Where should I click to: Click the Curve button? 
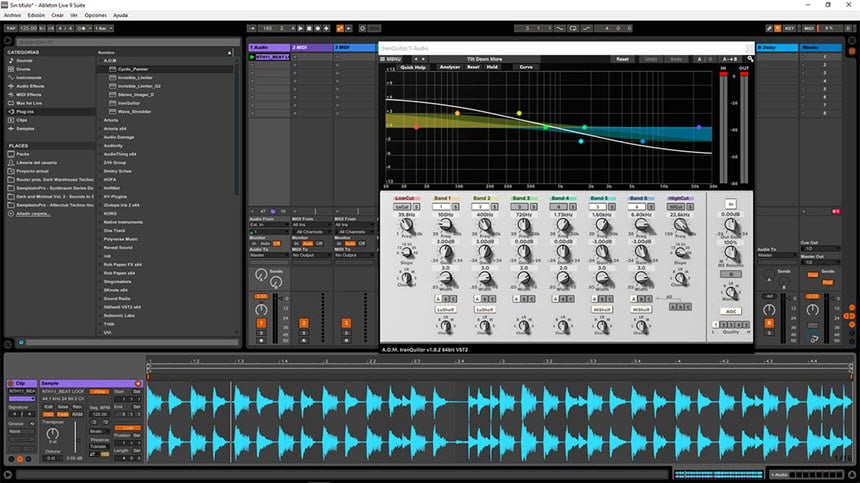point(526,67)
